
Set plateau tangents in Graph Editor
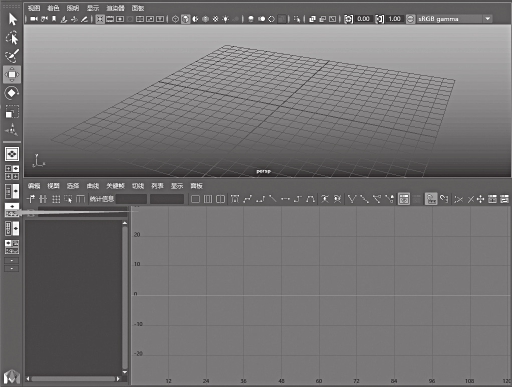coord(310,199)
